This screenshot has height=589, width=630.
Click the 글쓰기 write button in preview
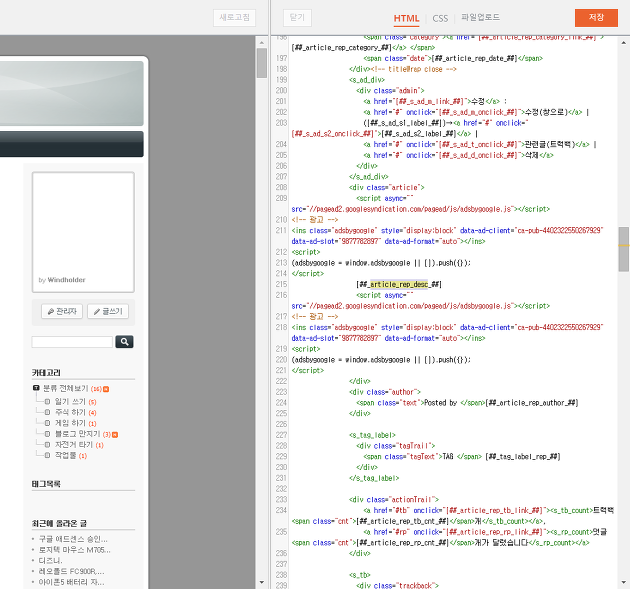click(108, 311)
